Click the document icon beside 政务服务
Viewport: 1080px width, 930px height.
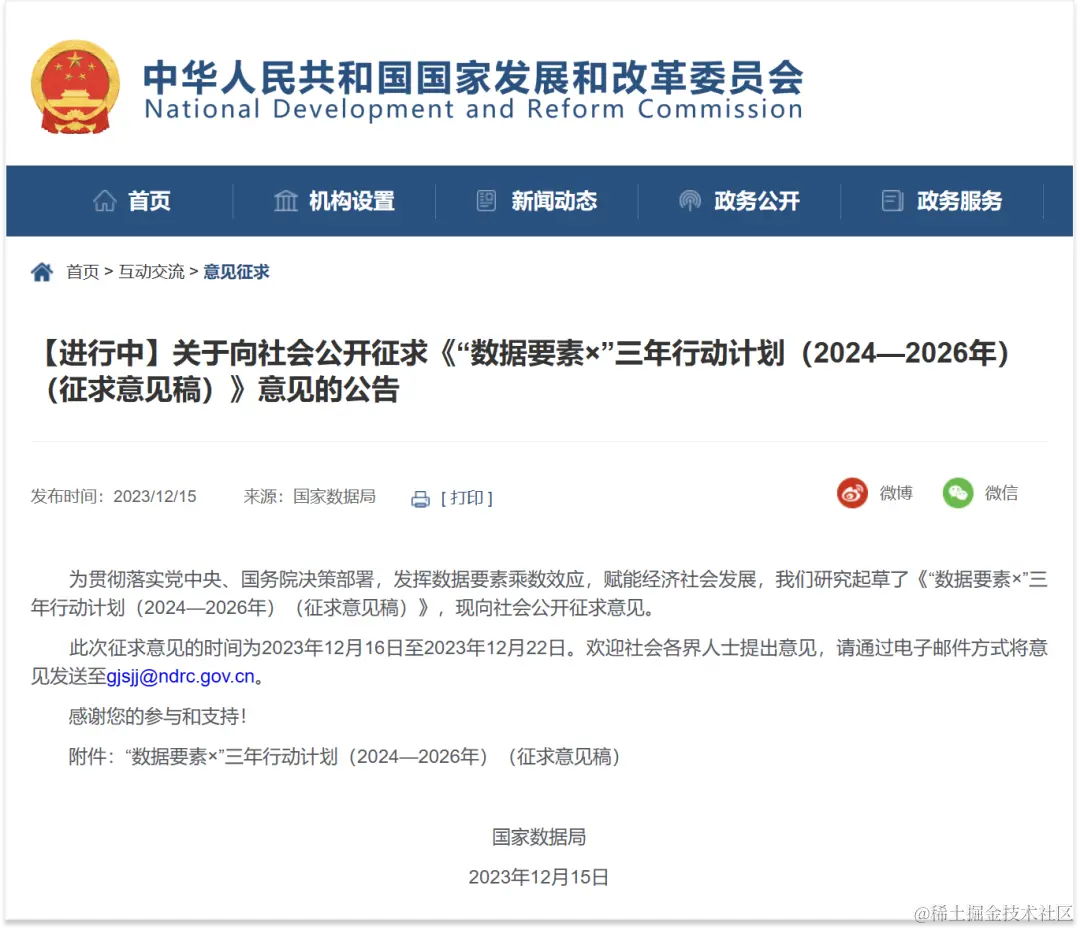tap(891, 200)
